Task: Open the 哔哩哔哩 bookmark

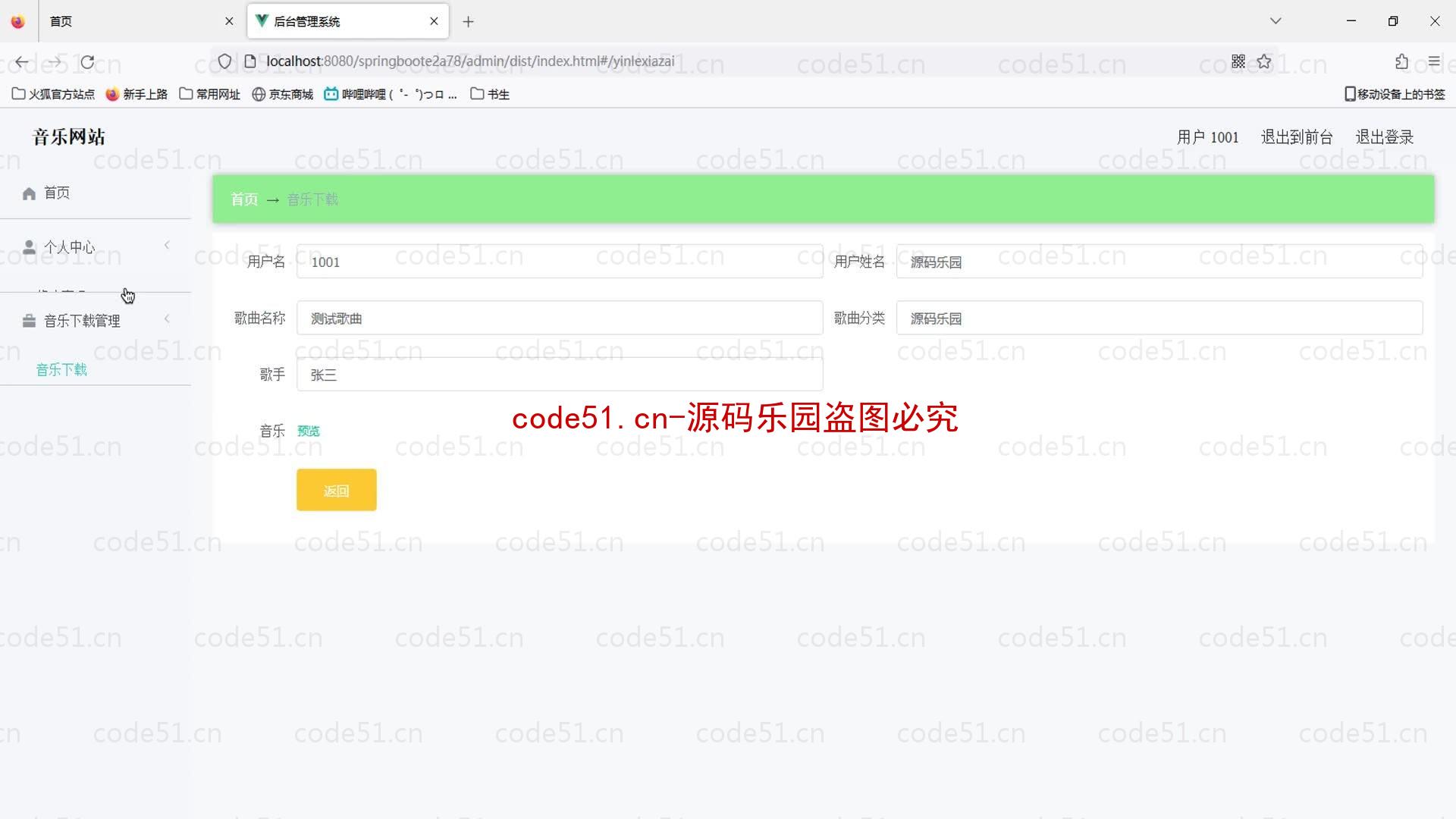Action: click(391, 94)
